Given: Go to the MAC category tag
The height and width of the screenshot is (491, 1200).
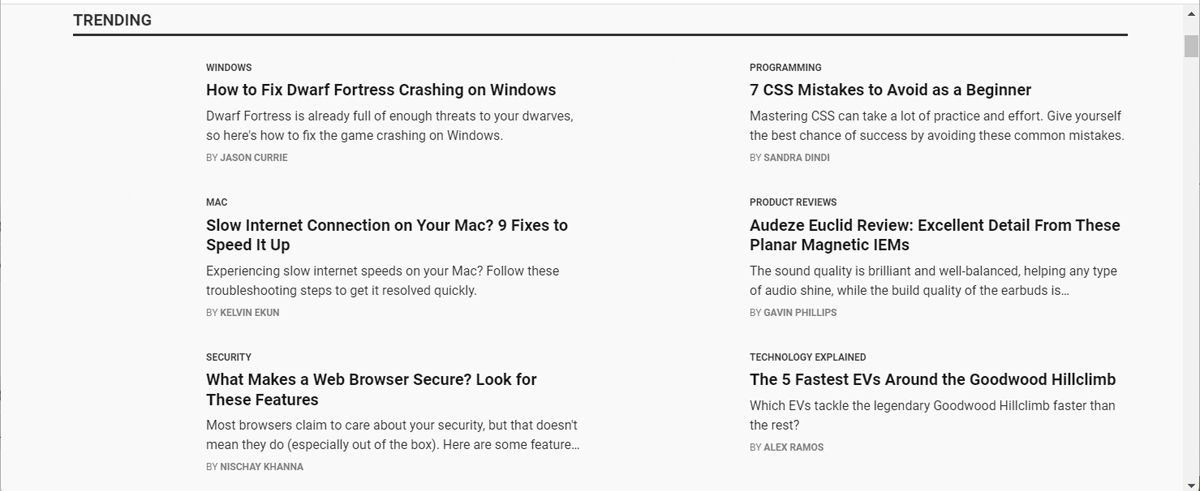Looking at the screenshot, I should (x=217, y=202).
